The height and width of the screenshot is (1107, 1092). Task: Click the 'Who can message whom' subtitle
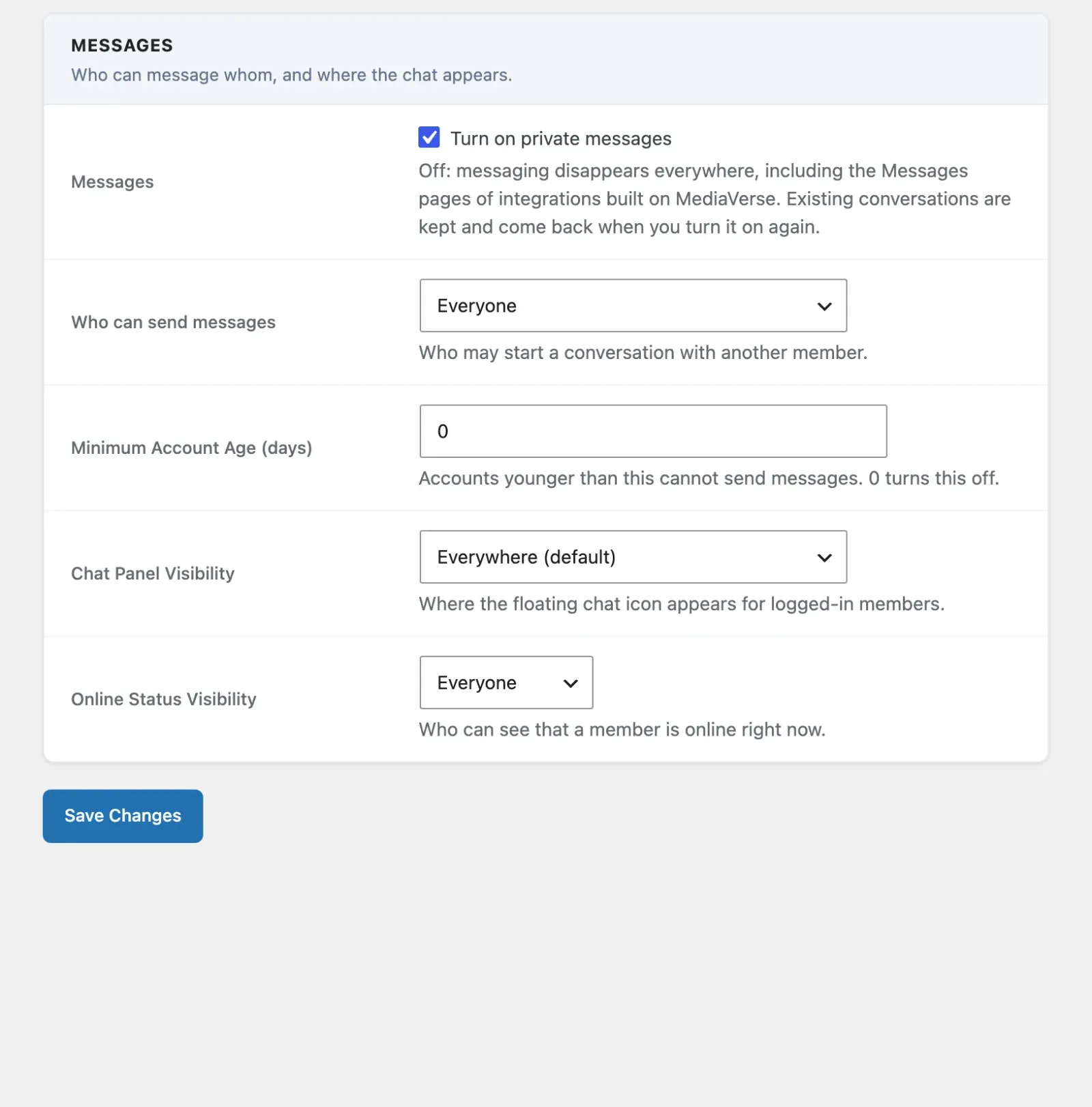[x=291, y=75]
